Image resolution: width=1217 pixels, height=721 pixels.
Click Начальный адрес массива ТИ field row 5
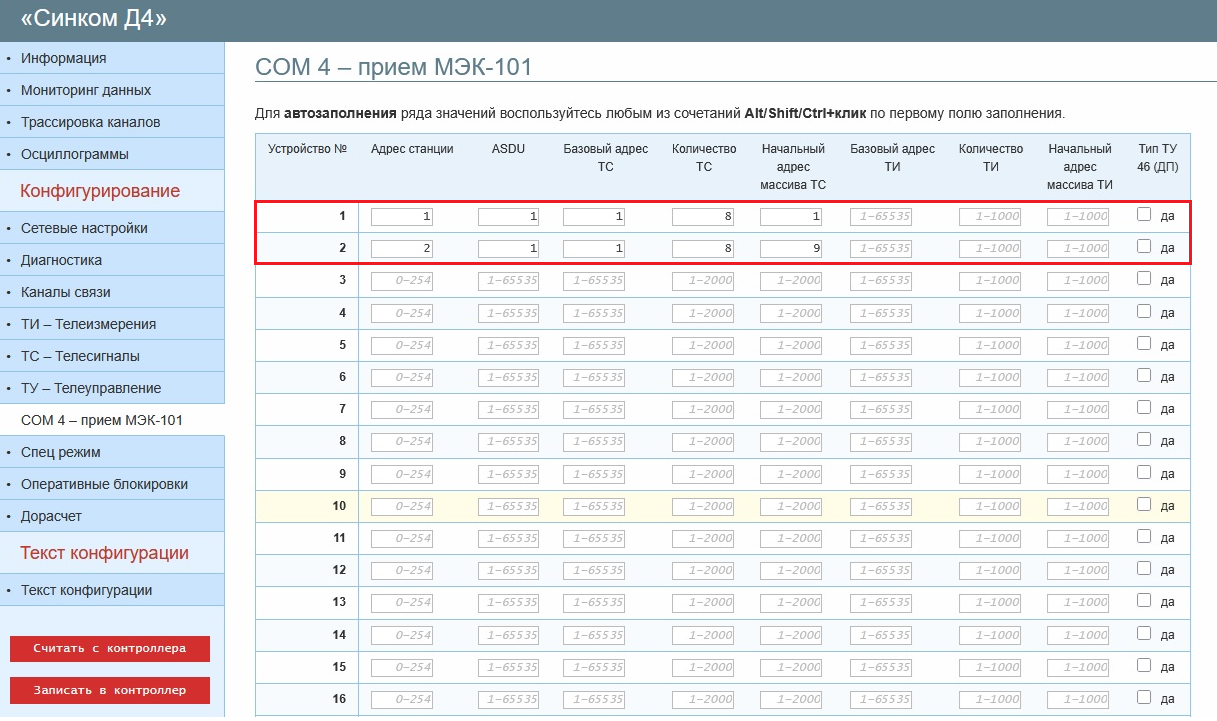[1078, 345]
